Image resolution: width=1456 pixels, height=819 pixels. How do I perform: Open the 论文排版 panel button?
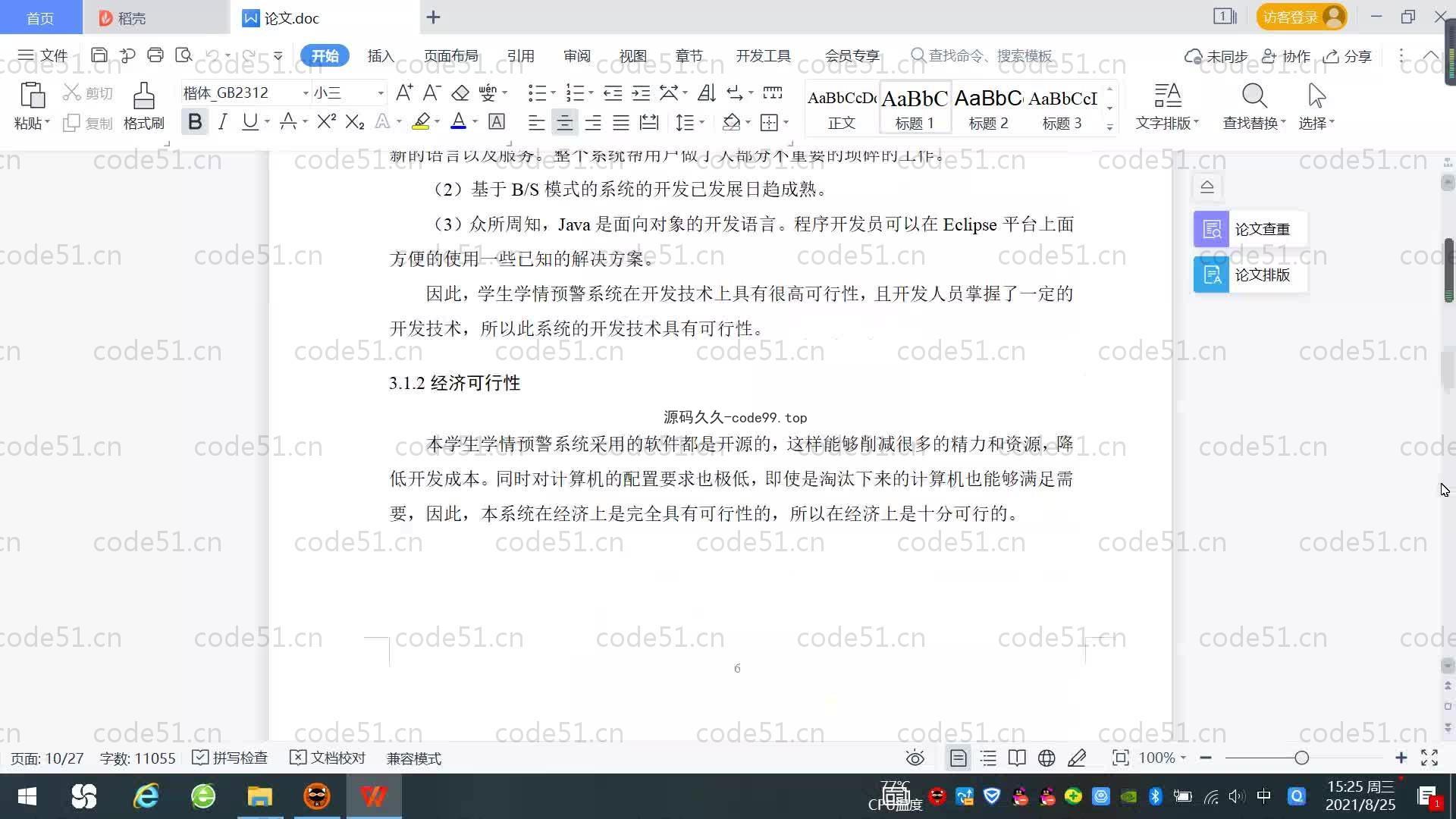click(x=1250, y=275)
